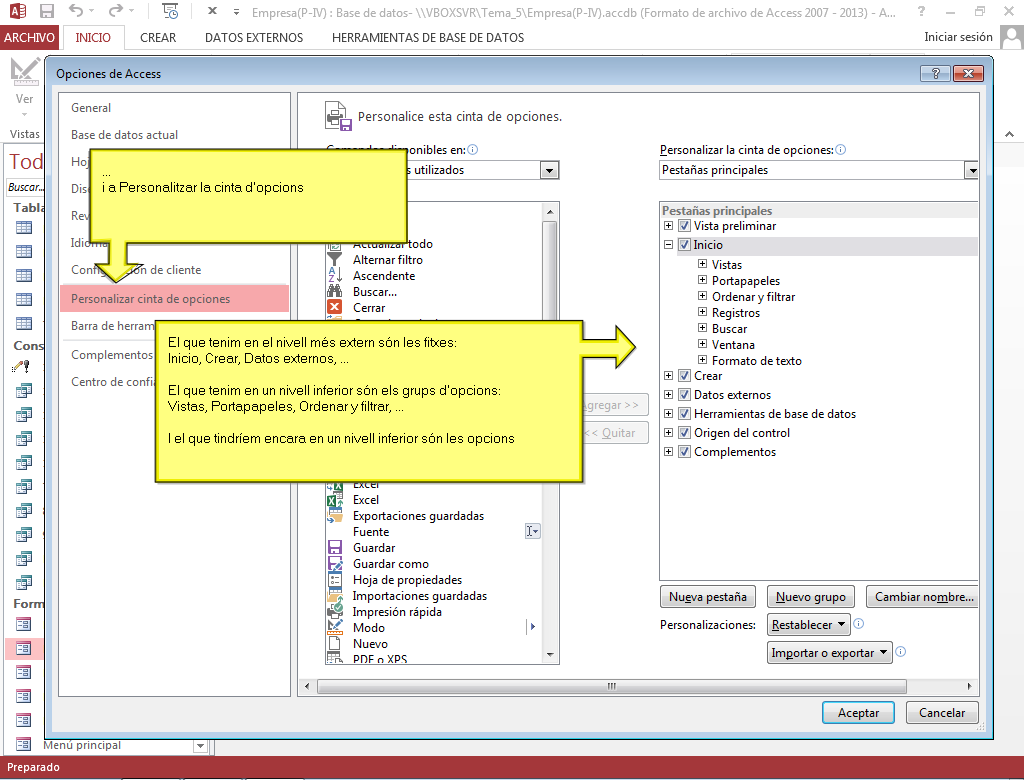
Task: Click the Guardar floppy disk icon in list
Action: pos(334,547)
